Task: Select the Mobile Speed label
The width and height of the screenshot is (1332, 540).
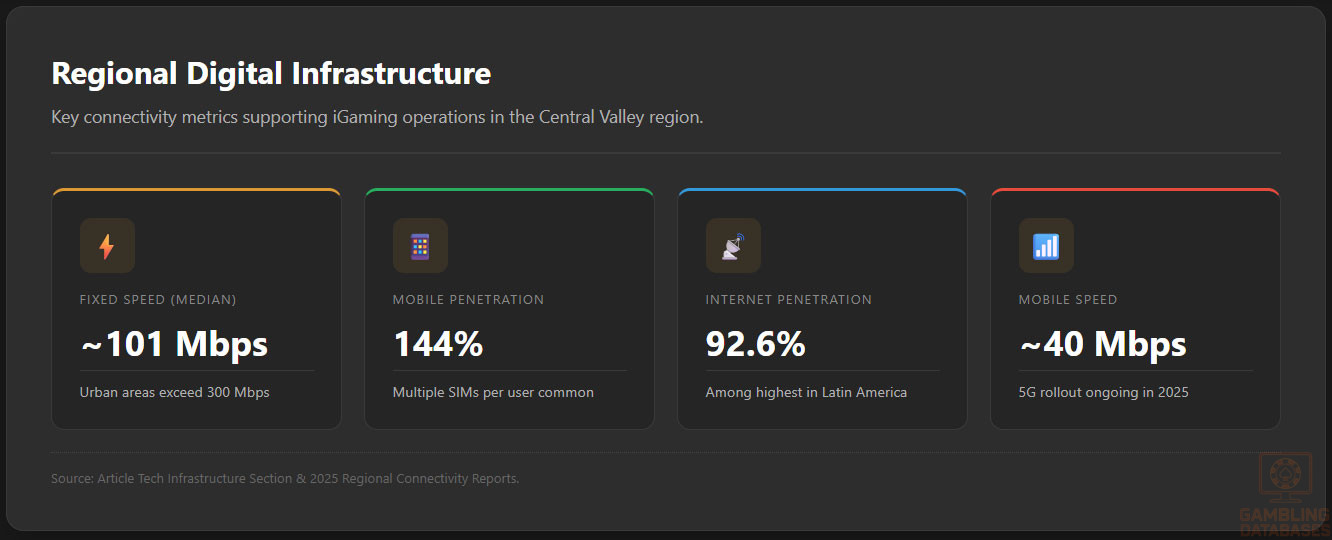Action: tap(1068, 299)
